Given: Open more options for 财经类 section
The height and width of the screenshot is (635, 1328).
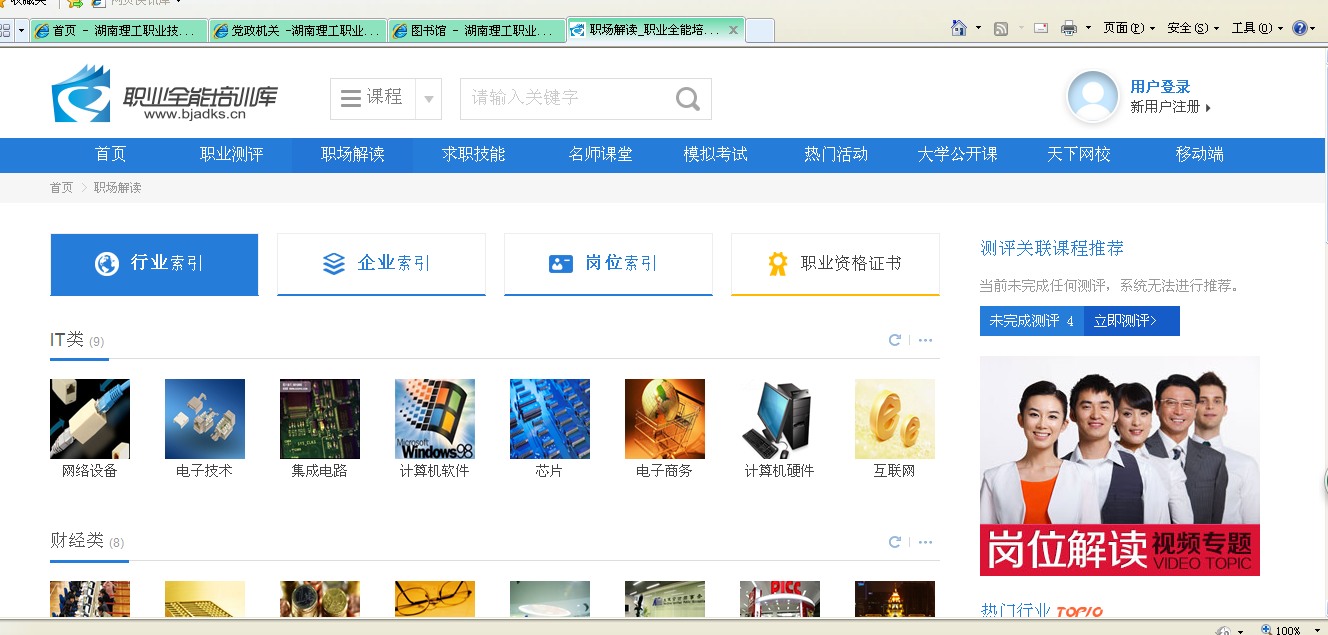Looking at the screenshot, I should (x=925, y=542).
